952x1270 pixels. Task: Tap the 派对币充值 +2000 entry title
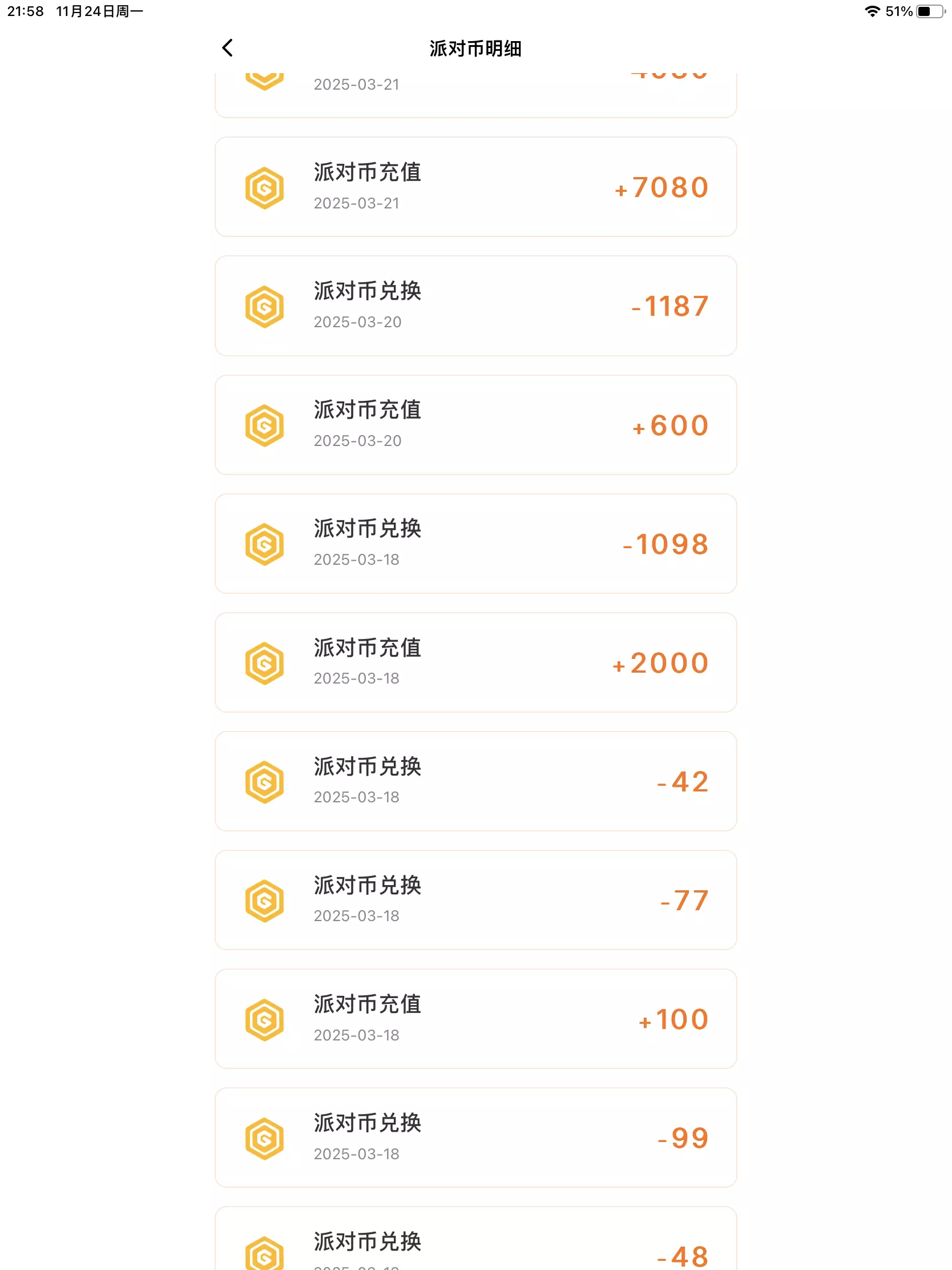pos(367,648)
